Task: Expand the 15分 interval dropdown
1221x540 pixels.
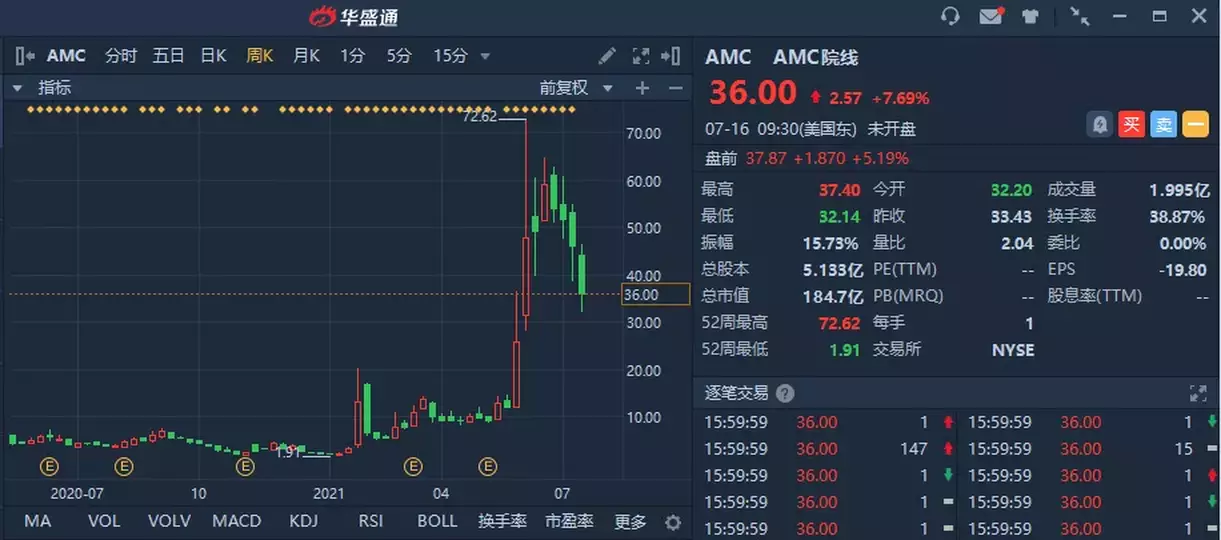Action: pos(485,57)
